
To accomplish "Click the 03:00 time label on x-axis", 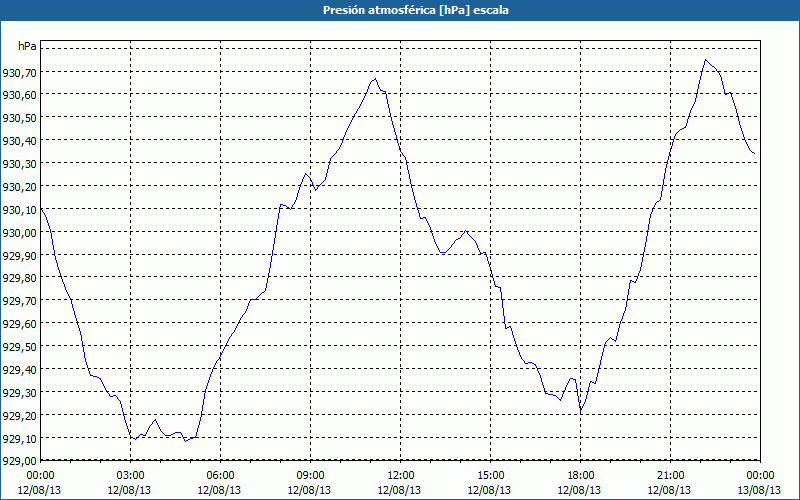I will pyautogui.click(x=130, y=476).
